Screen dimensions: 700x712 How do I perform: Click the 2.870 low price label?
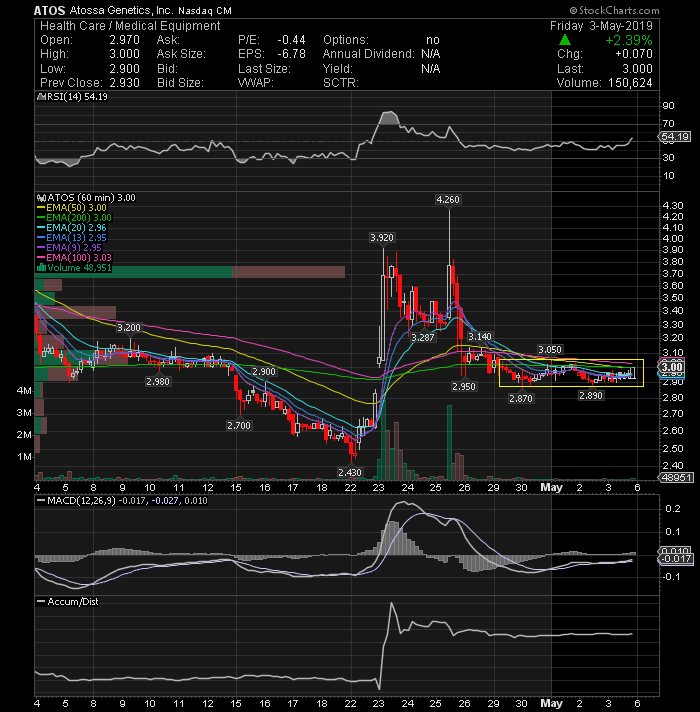pyautogui.click(x=521, y=399)
